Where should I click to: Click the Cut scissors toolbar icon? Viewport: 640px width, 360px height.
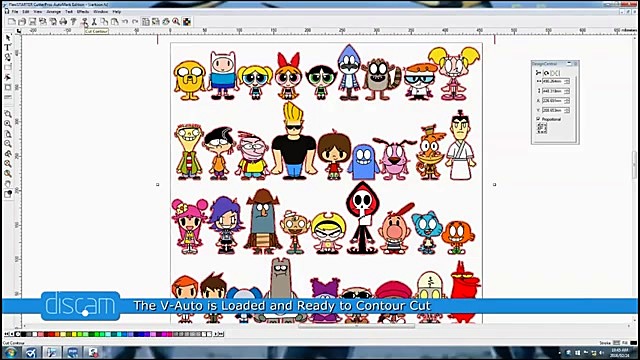click(94, 22)
